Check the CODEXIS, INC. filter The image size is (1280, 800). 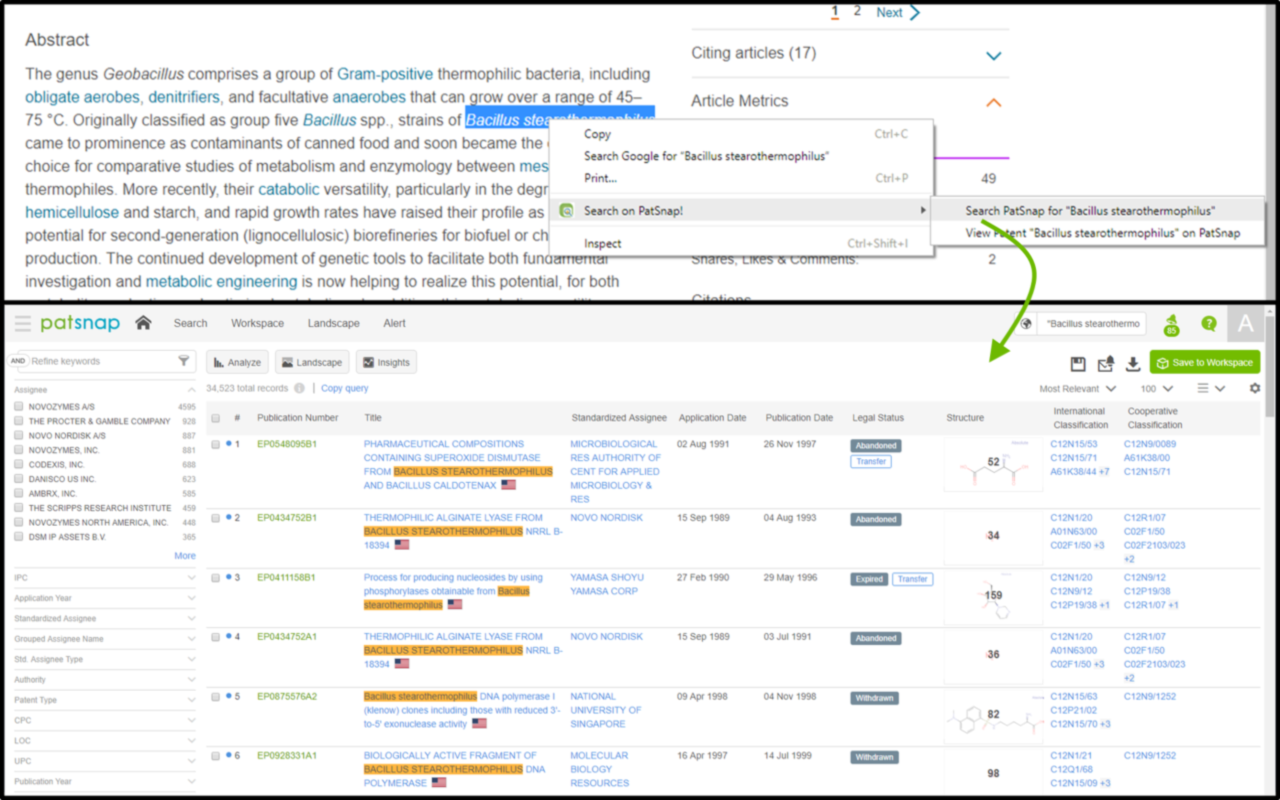click(19, 465)
